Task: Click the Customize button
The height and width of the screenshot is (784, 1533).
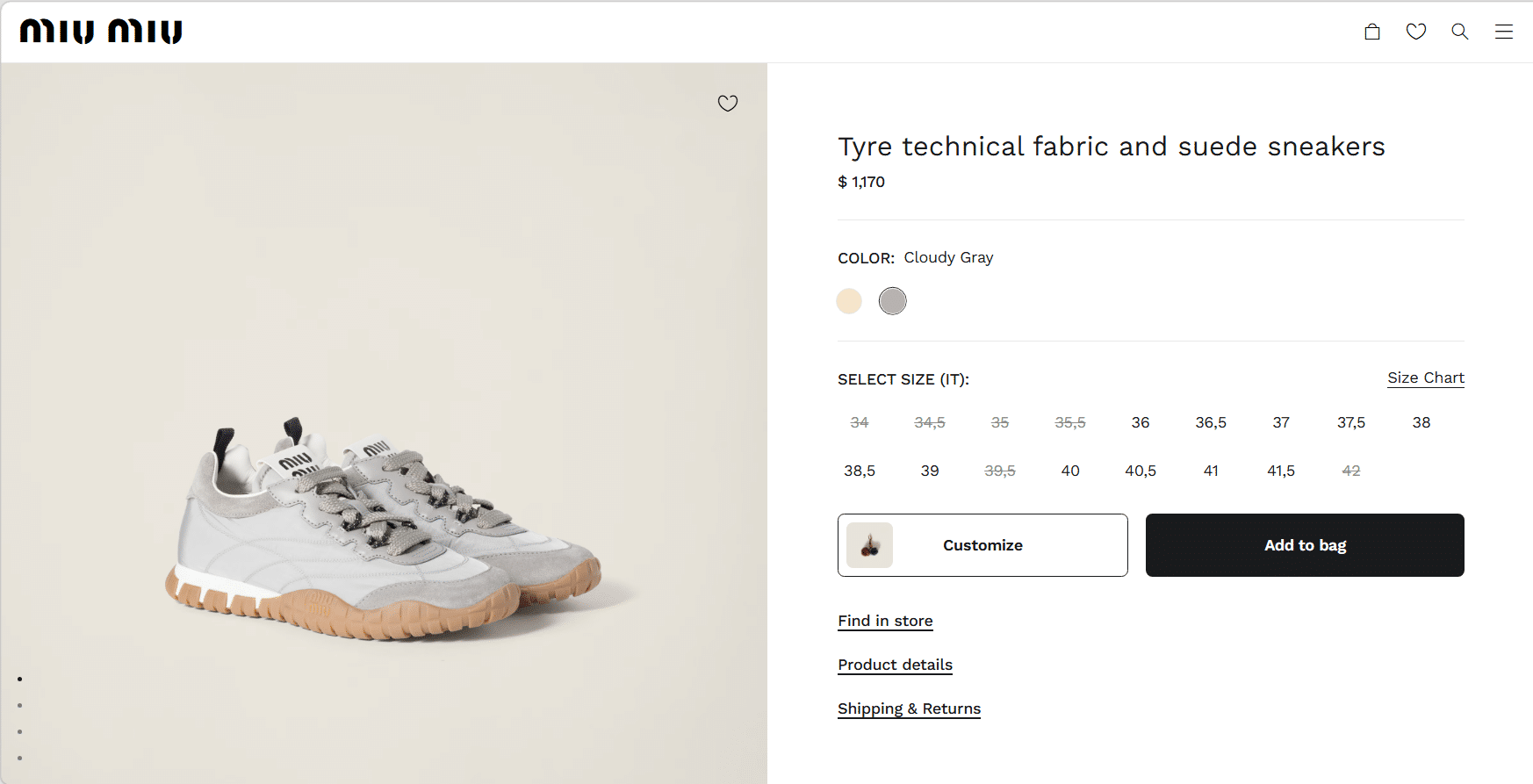Action: [982, 545]
